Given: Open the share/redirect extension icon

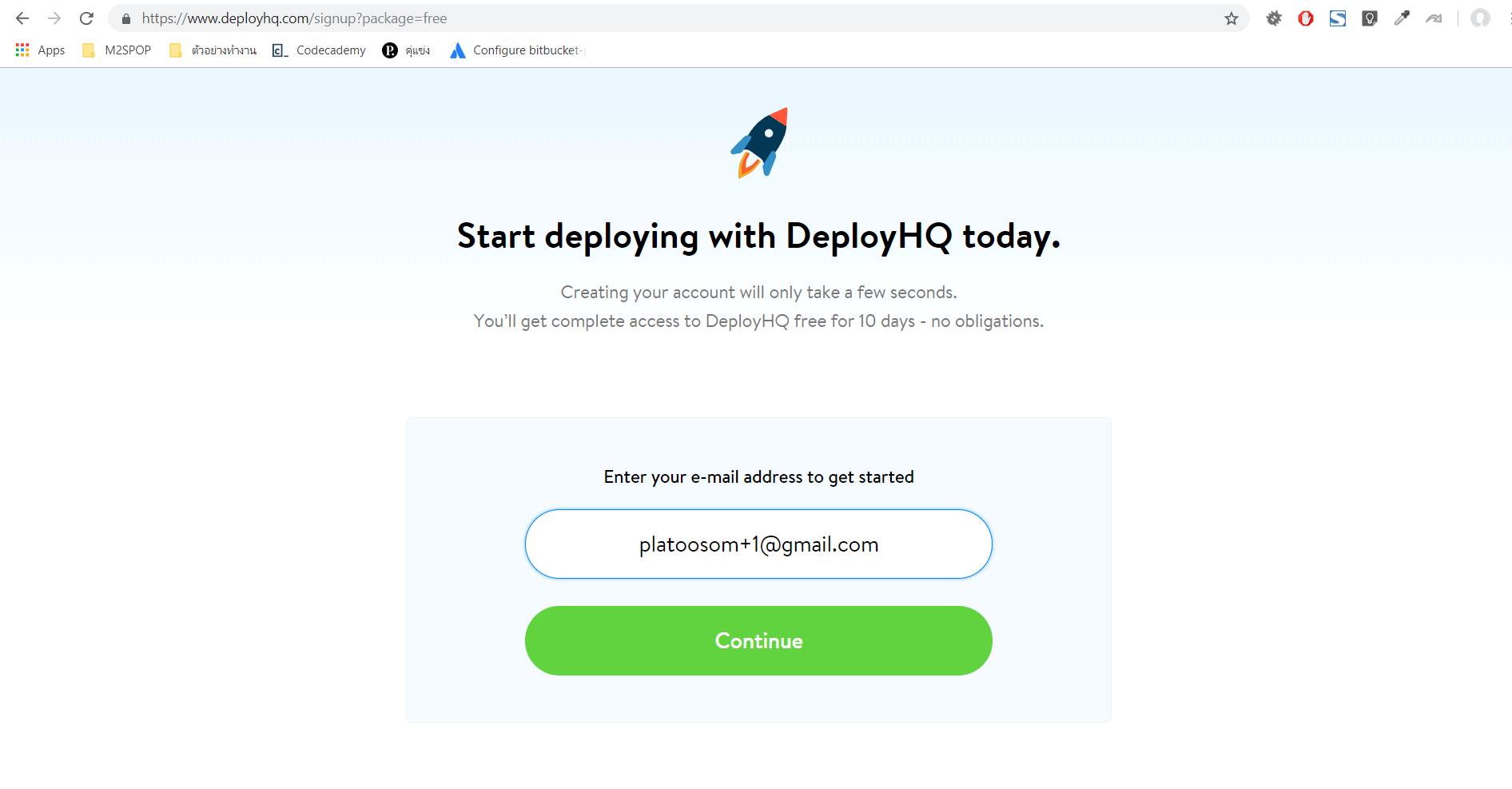Looking at the screenshot, I should 1434,18.
